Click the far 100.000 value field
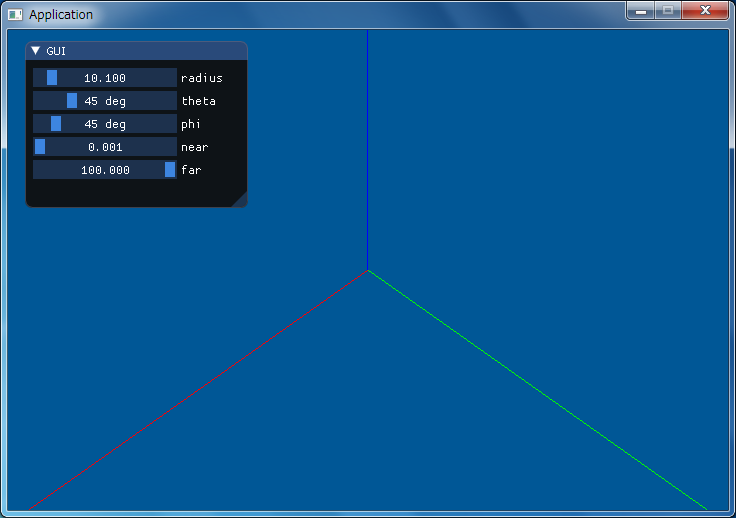The width and height of the screenshot is (736, 518). (x=105, y=169)
